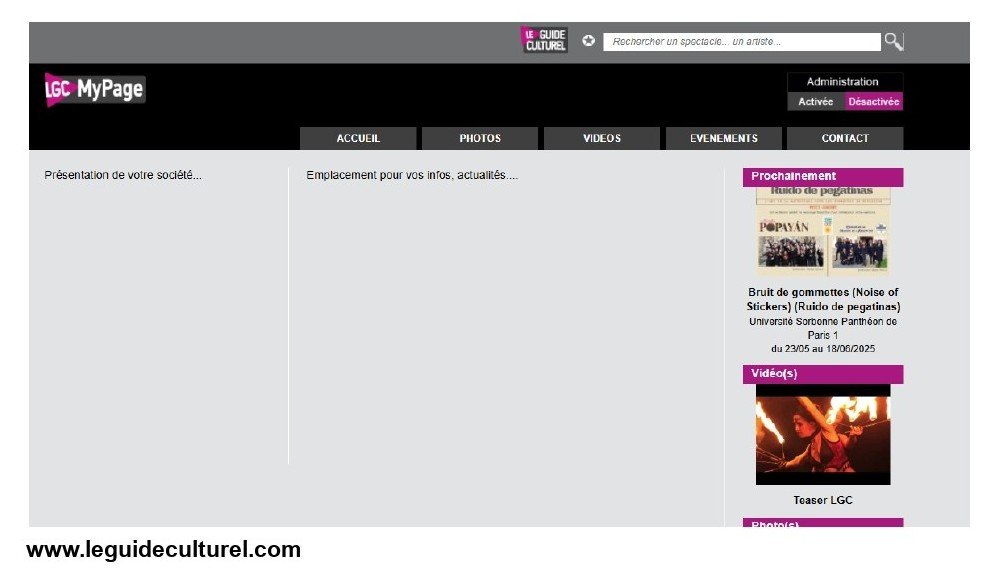Click 'Université Sorbonne Panthéon de Paris 1' text

[823, 328]
